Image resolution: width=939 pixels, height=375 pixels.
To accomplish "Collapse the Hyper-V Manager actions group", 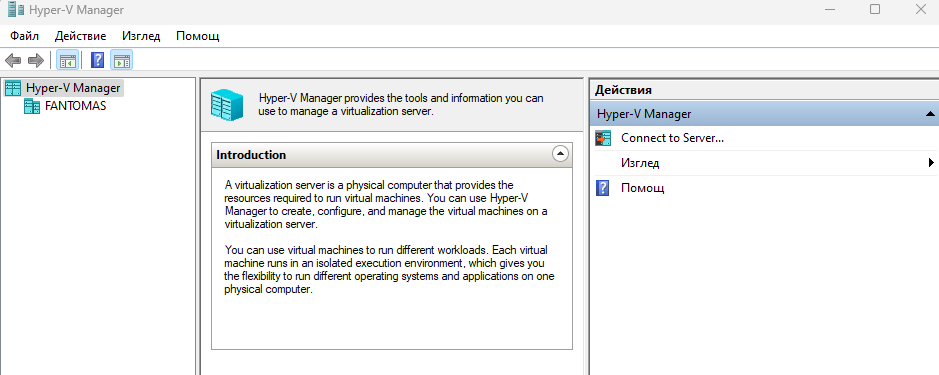I will (929, 114).
